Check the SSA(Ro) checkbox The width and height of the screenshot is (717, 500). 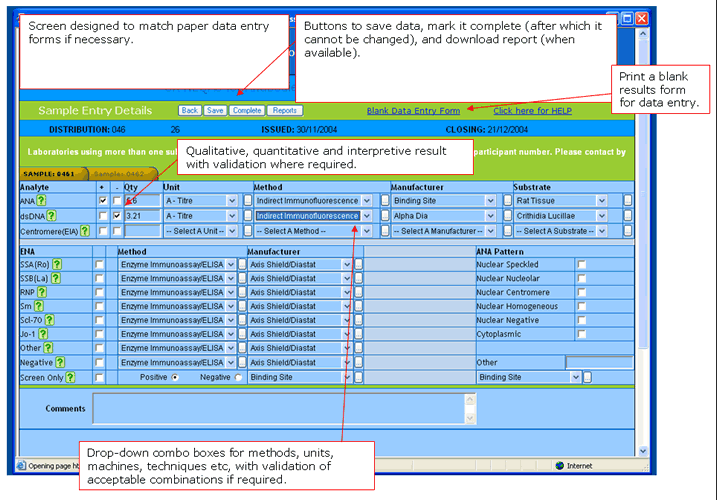(99, 264)
